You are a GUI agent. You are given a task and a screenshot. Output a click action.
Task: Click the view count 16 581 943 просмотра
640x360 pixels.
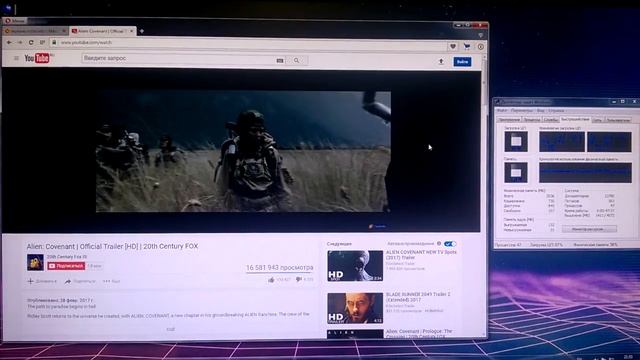tap(280, 268)
